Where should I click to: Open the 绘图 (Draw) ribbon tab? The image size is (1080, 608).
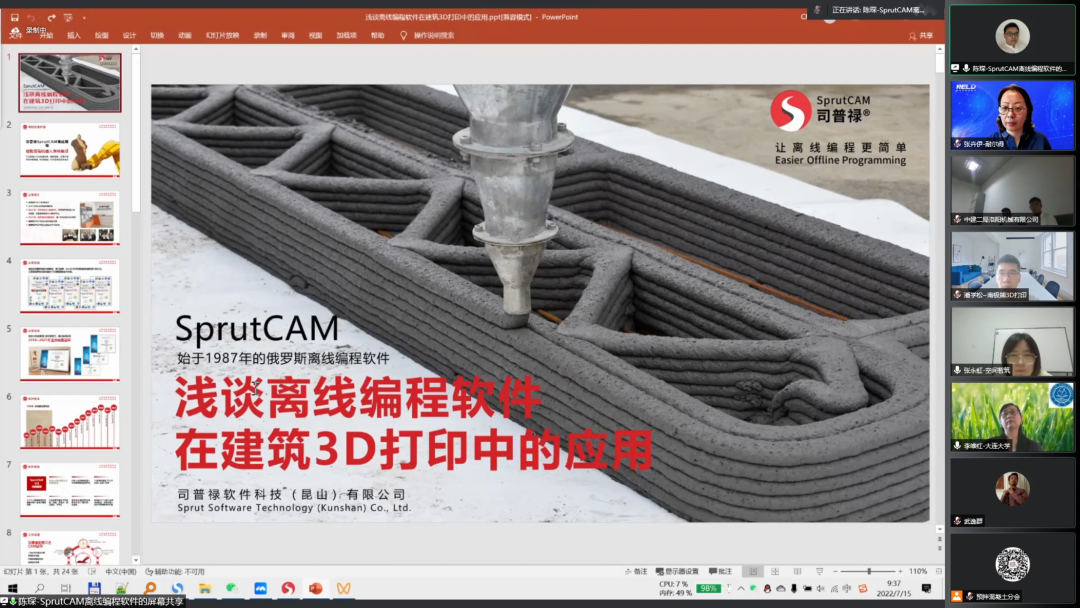[101, 35]
